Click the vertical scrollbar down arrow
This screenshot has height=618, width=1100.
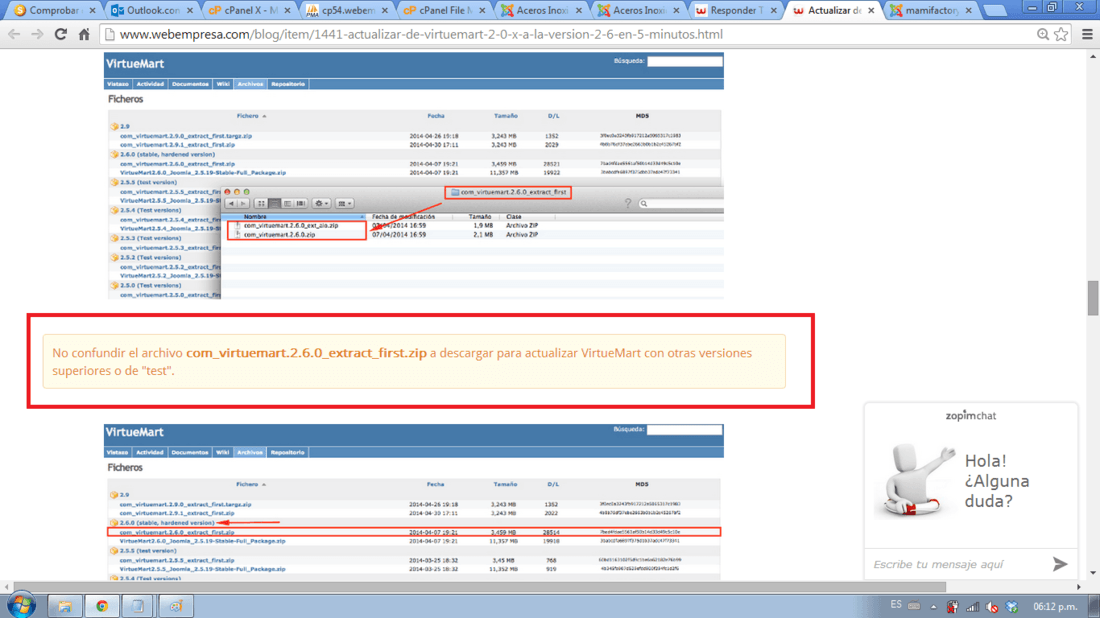(1093, 573)
